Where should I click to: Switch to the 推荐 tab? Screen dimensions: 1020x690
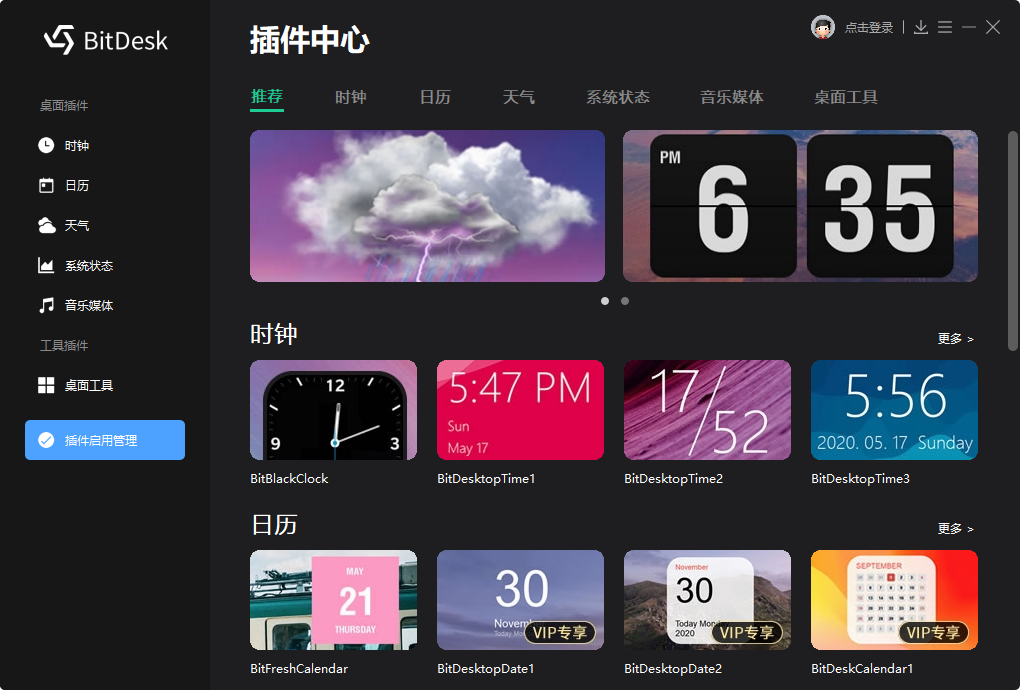point(266,96)
